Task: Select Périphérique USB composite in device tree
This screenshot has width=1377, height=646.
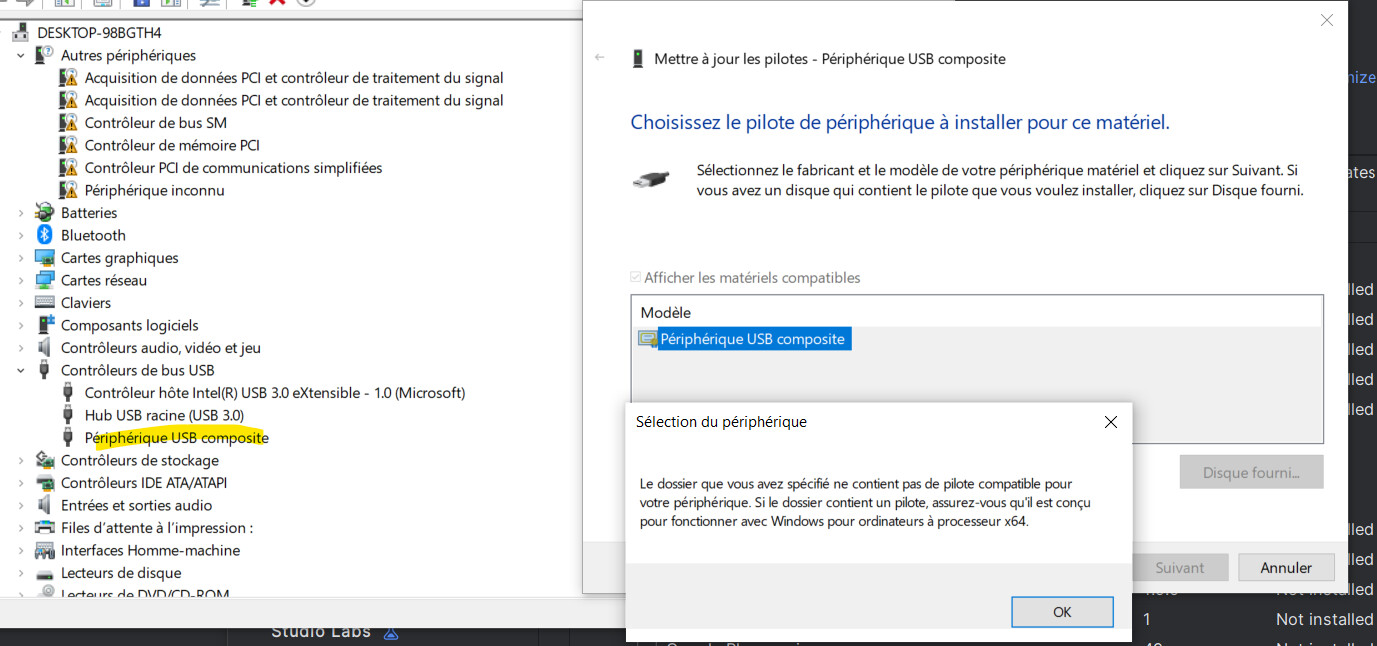Action: [176, 438]
